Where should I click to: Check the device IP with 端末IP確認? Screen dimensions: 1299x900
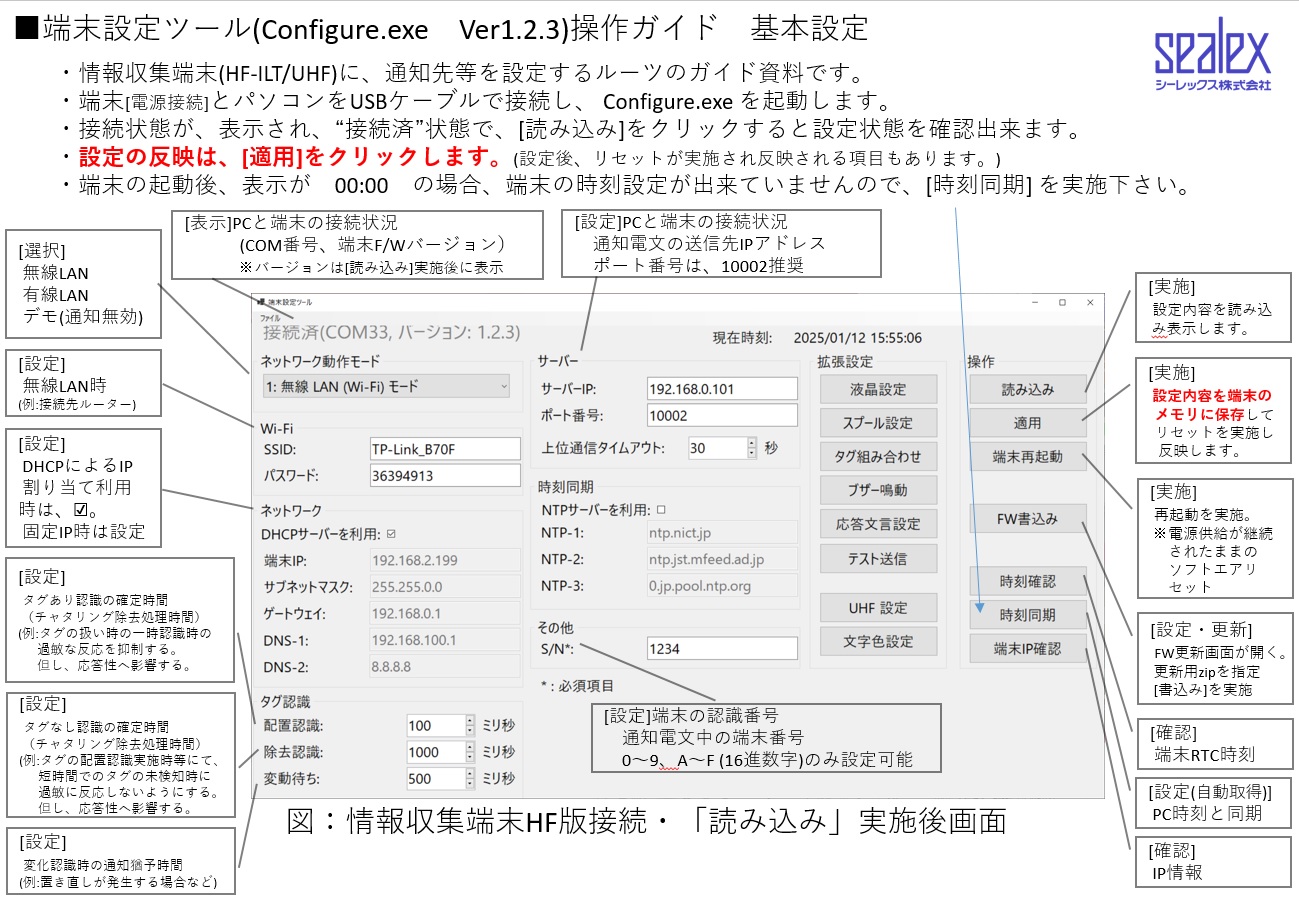pos(1027,648)
